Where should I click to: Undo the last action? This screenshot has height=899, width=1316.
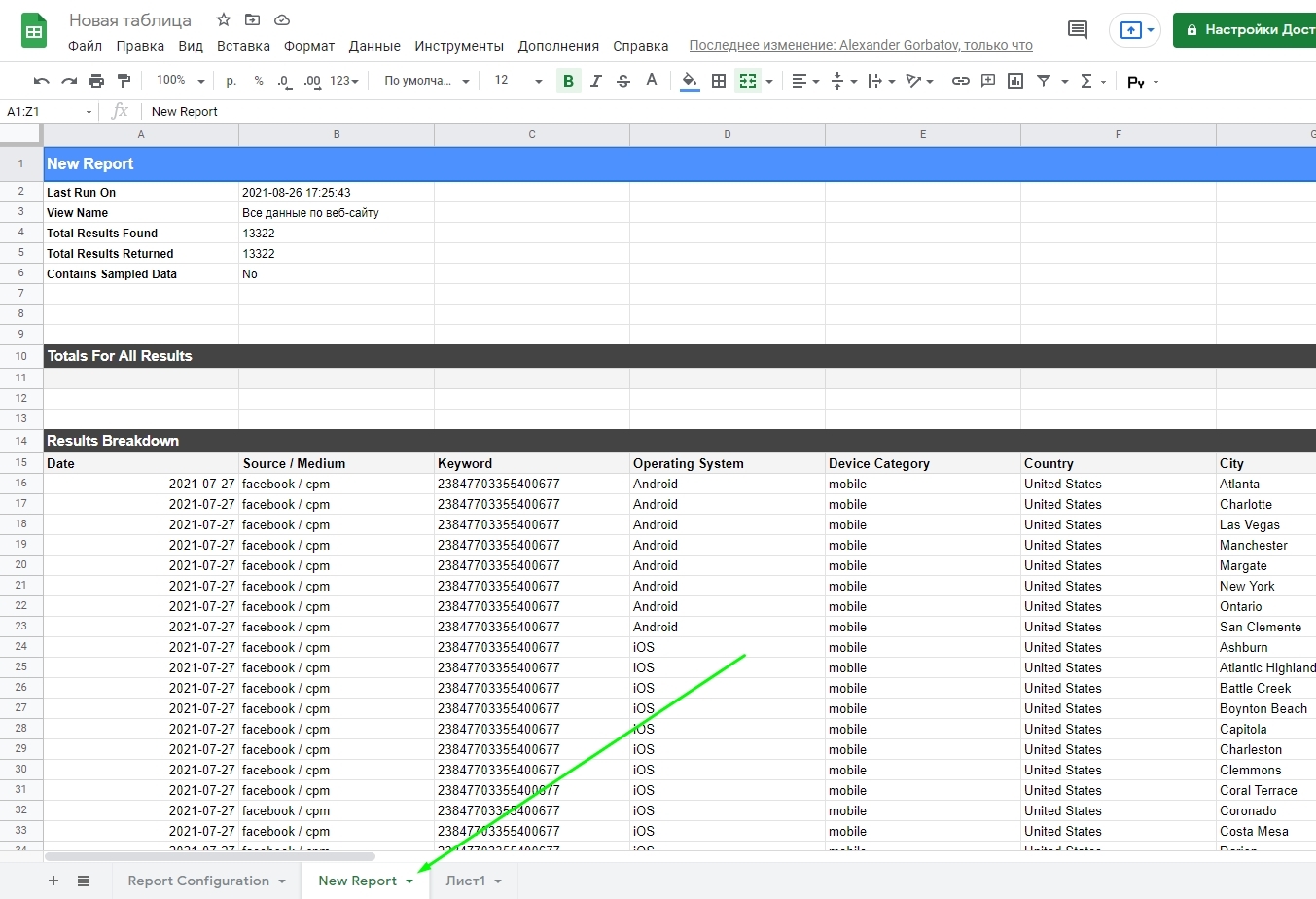pyautogui.click(x=41, y=81)
